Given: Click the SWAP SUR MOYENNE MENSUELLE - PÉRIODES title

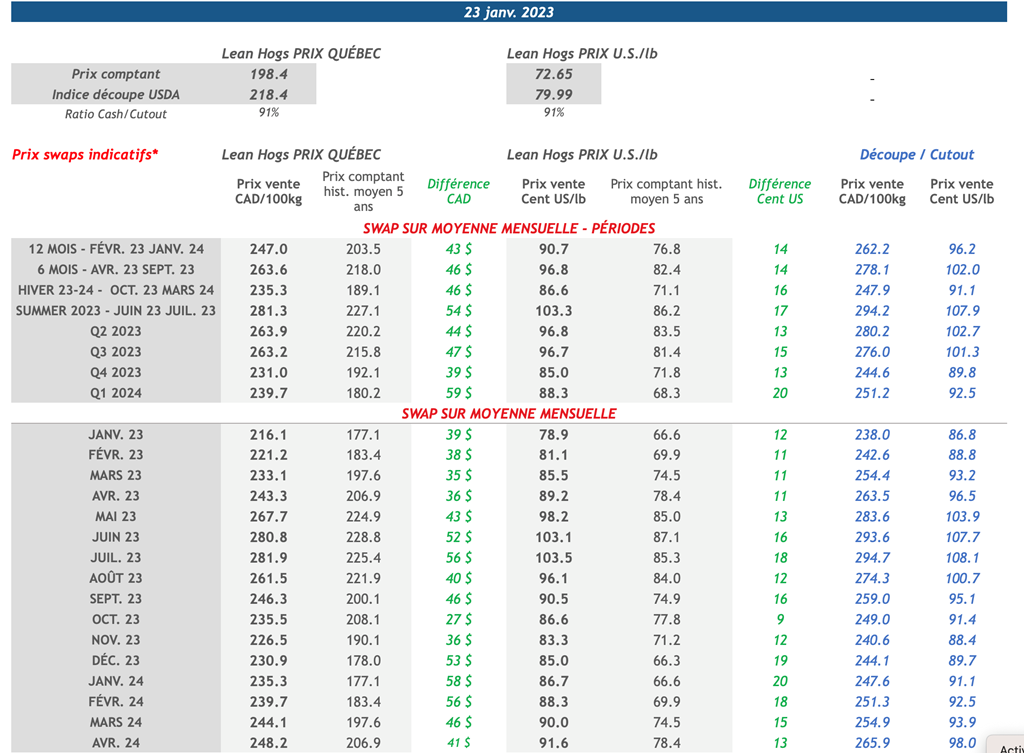Looking at the screenshot, I should pyautogui.click(x=509, y=228).
